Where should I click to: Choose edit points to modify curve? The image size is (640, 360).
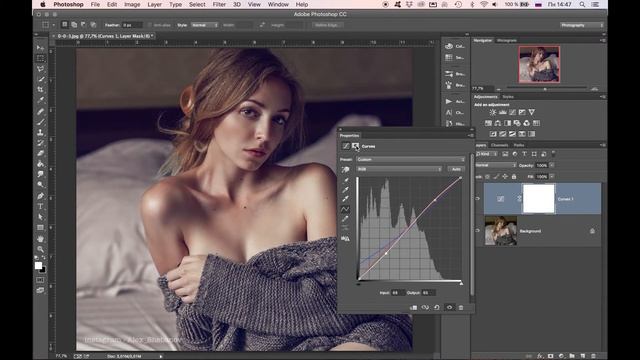coord(345,209)
